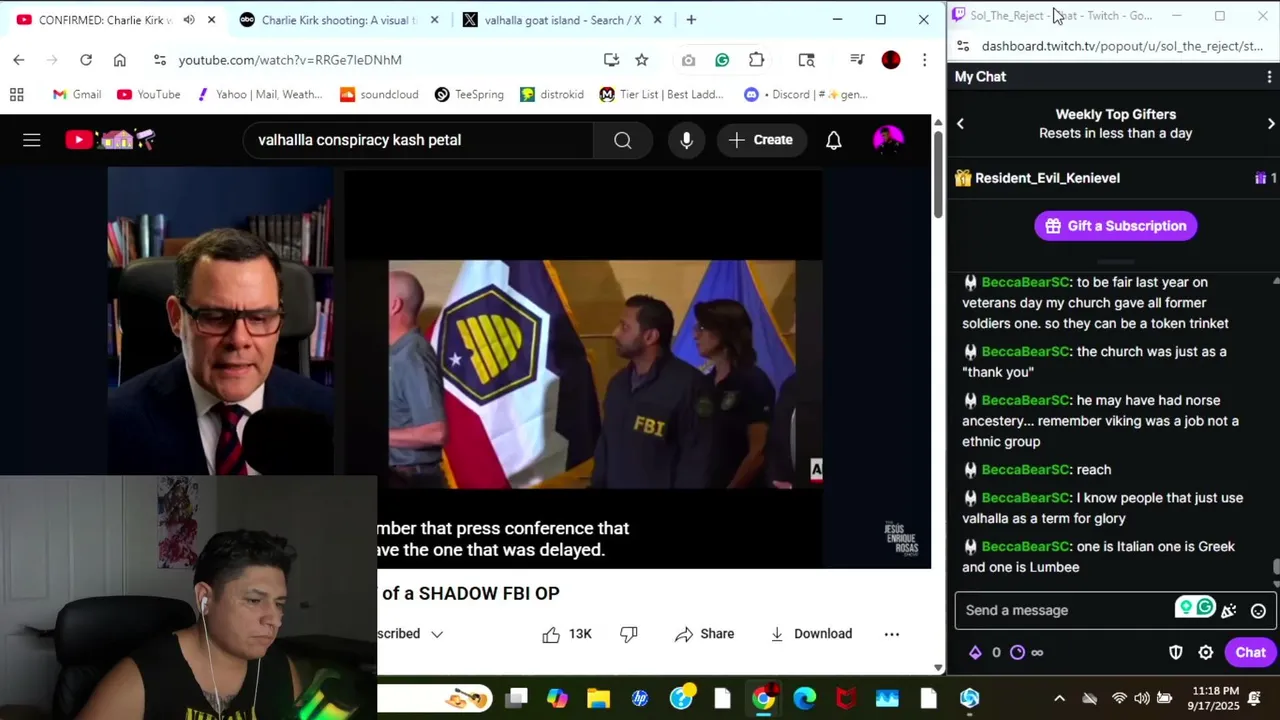Image resolution: width=1280 pixels, height=720 pixels.
Task: Open Chrome media controls button
Action: [857, 60]
